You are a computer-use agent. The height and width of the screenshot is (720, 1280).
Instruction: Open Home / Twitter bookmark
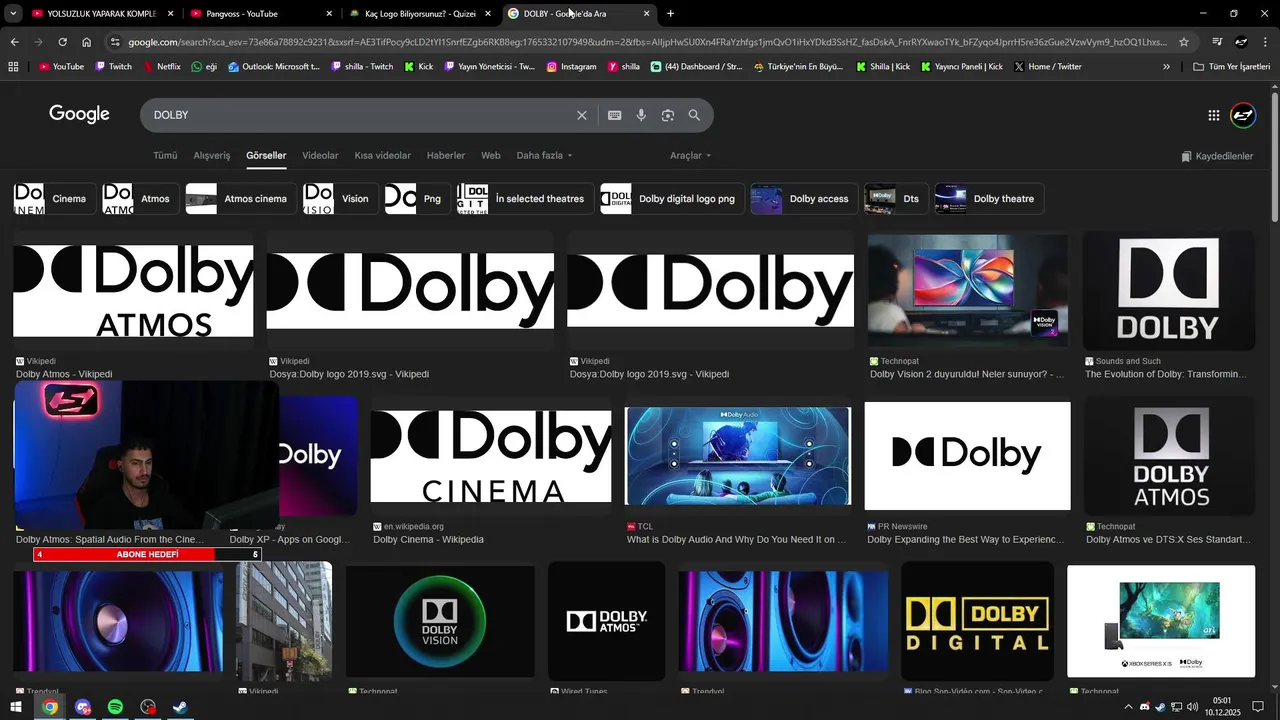click(x=1048, y=66)
